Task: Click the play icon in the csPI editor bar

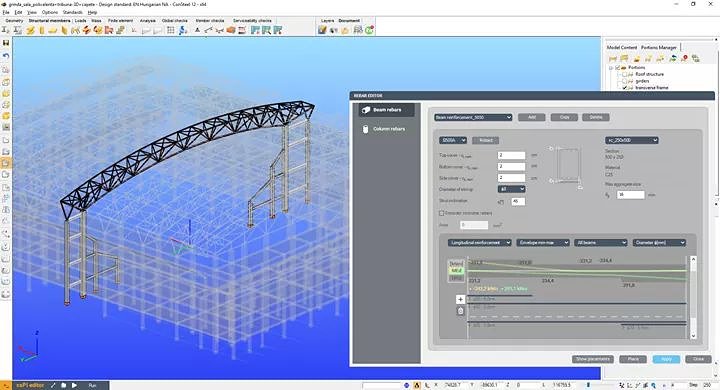Action: coord(74,385)
